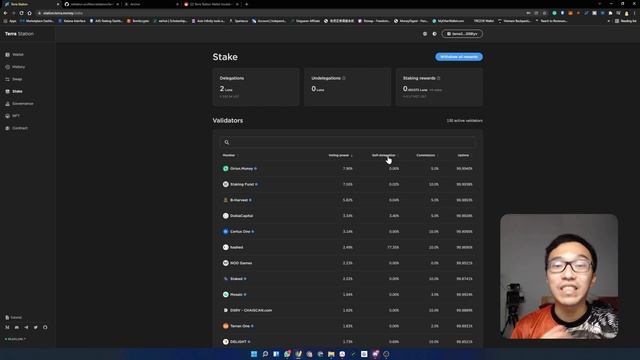640x360 pixels.
Task: Click the Staking Fund validator logo icon
Action: coord(226,184)
